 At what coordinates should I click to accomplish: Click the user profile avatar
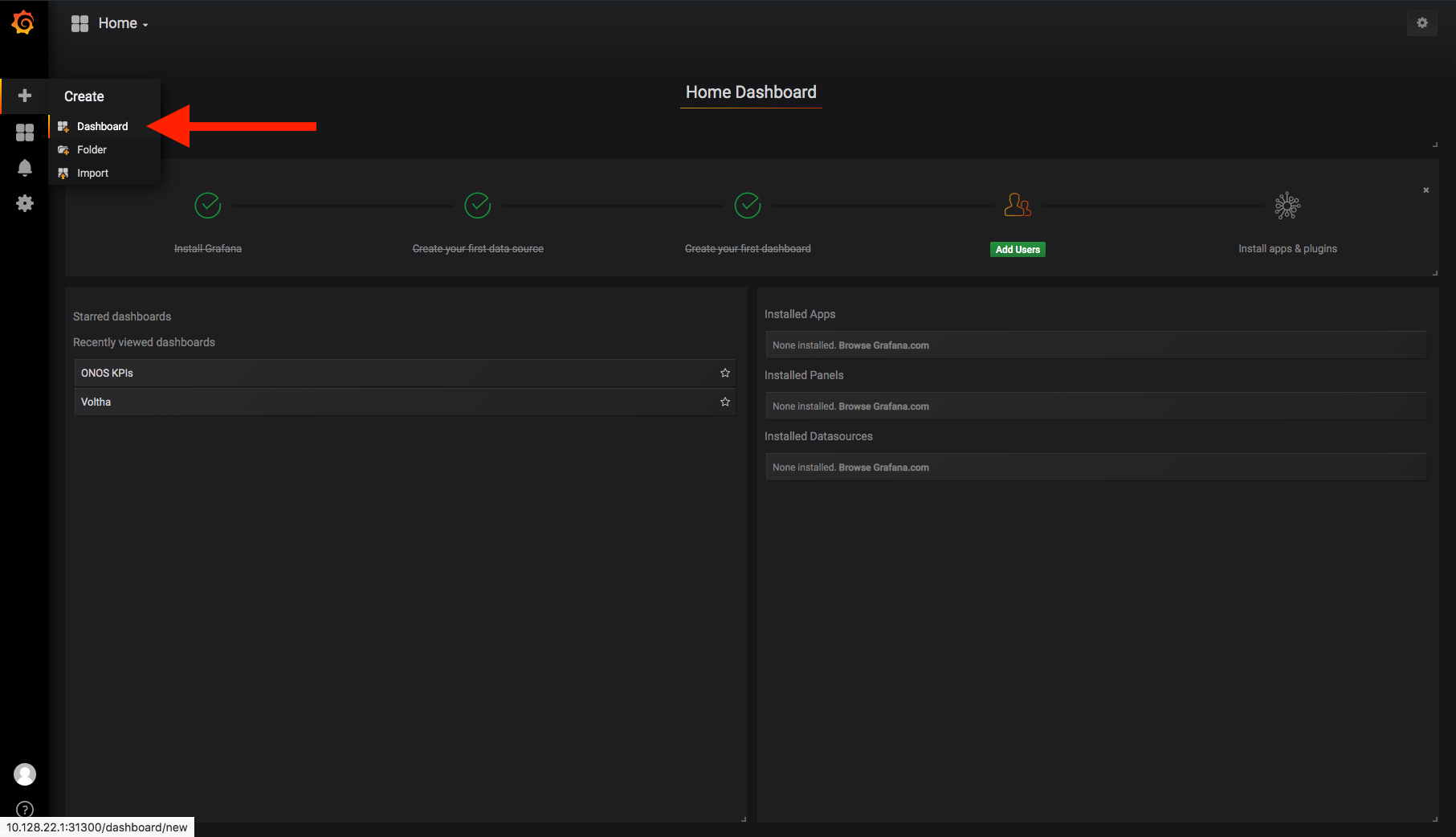(25, 774)
